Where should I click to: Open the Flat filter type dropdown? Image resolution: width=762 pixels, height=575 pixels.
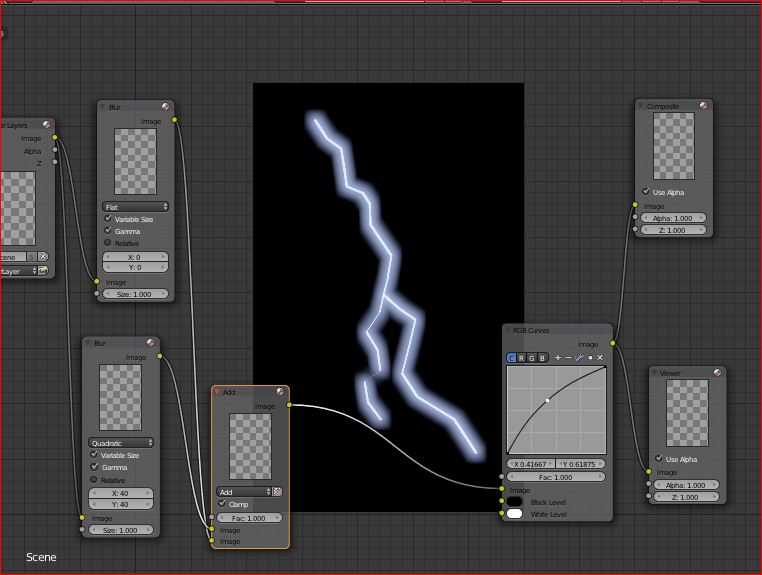tap(136, 207)
